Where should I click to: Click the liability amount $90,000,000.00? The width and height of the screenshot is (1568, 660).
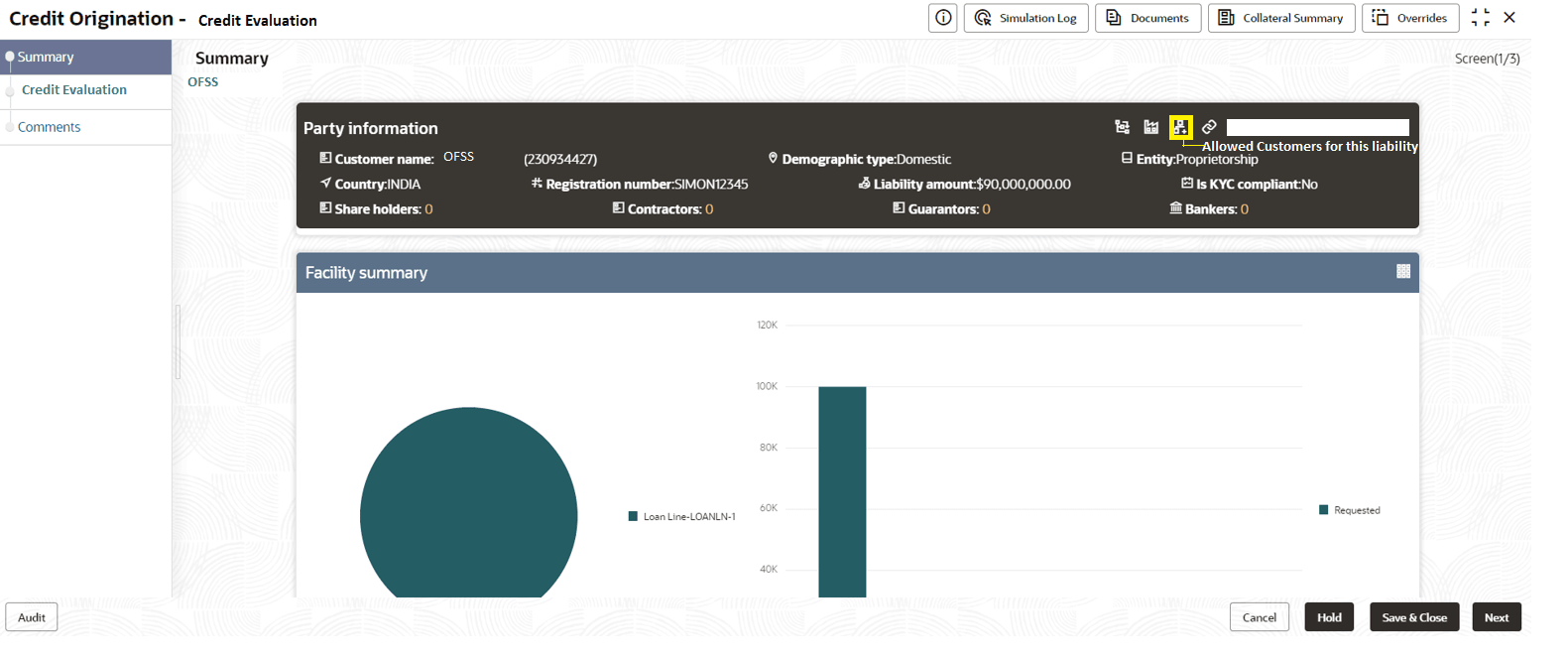pos(1024,185)
